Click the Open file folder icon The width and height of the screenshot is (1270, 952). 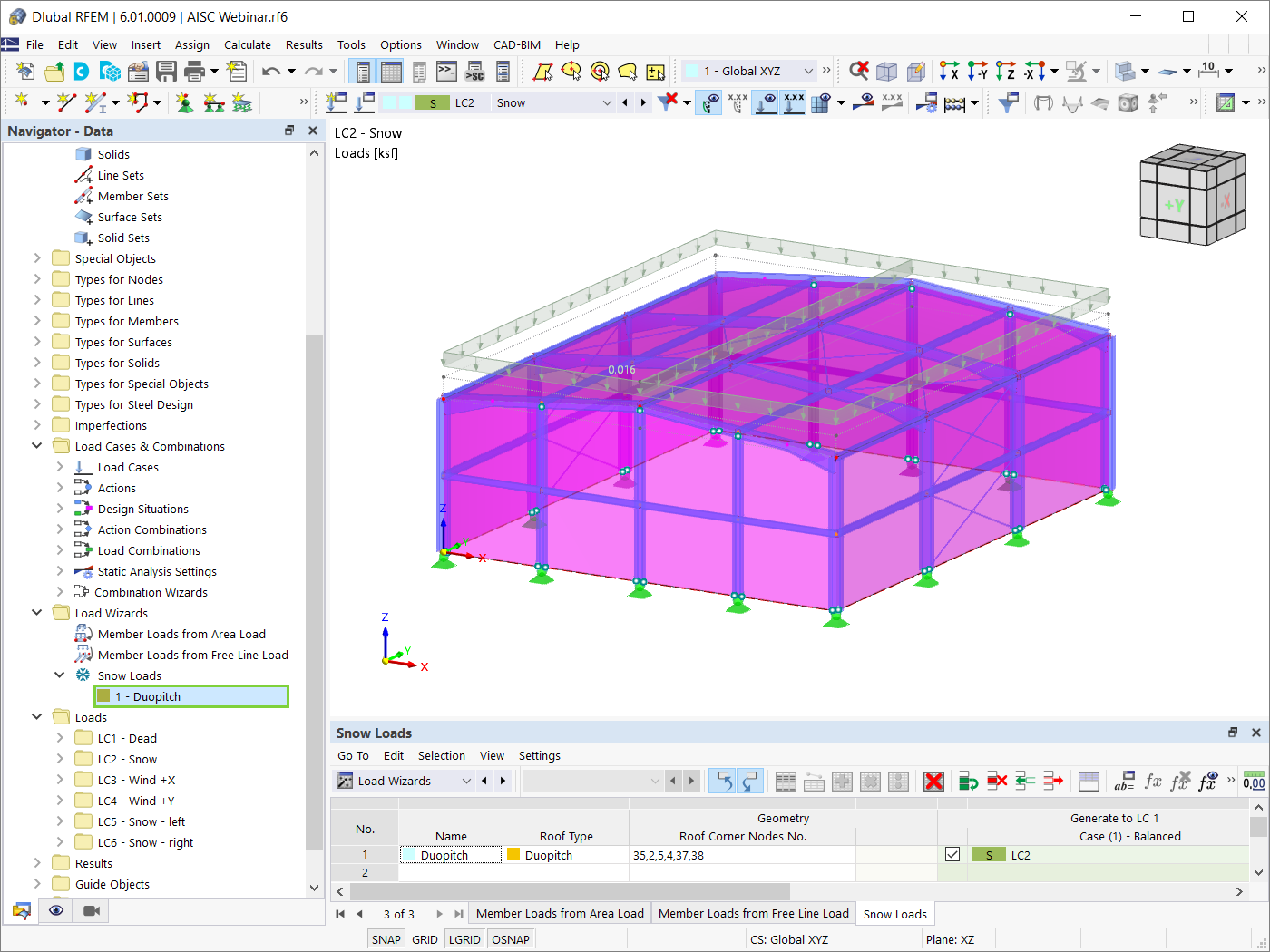point(54,71)
